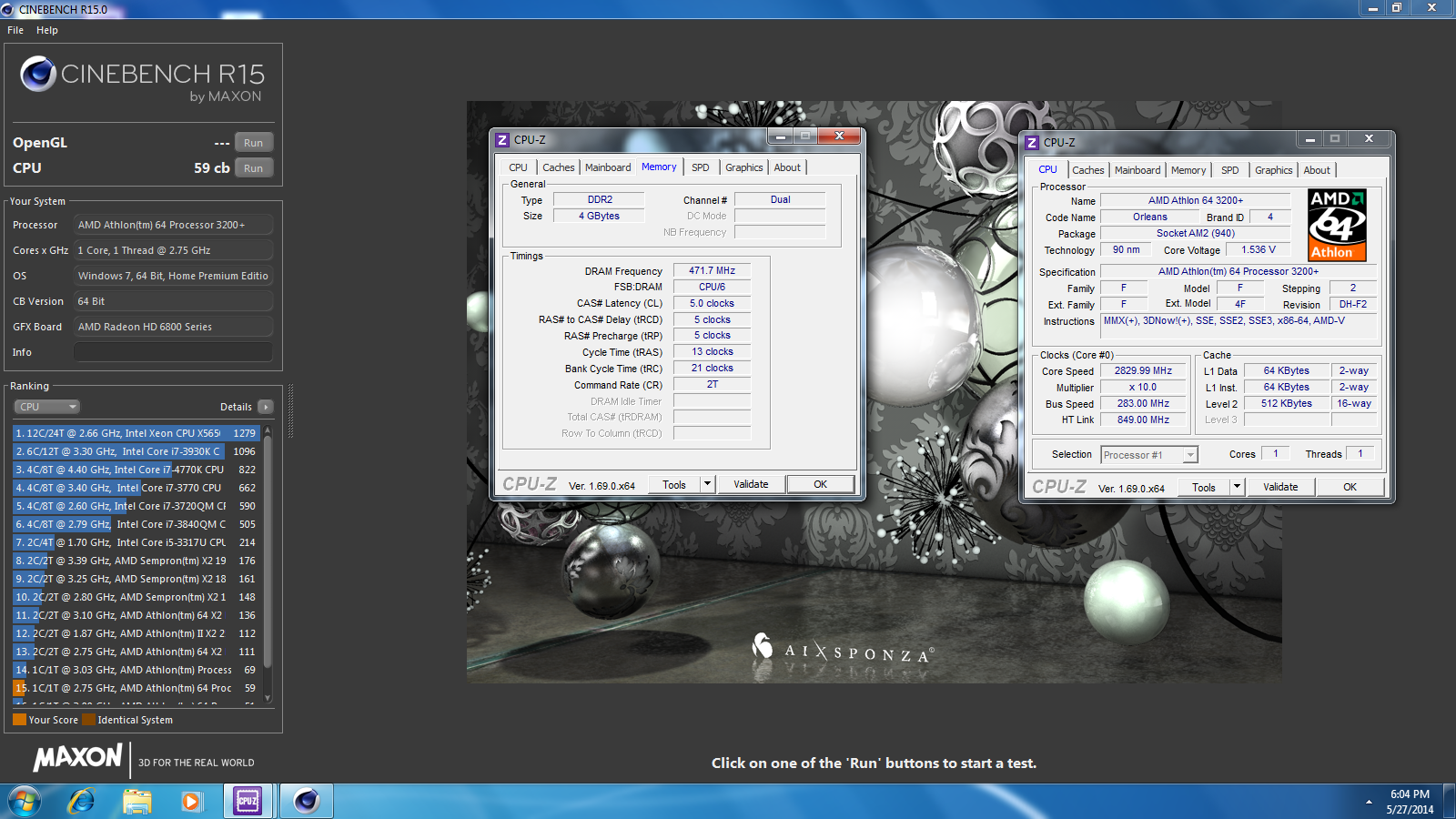The height and width of the screenshot is (819, 1456).
Task: Click the DRAM Frequency 471.7 MHz value
Action: 712,270
